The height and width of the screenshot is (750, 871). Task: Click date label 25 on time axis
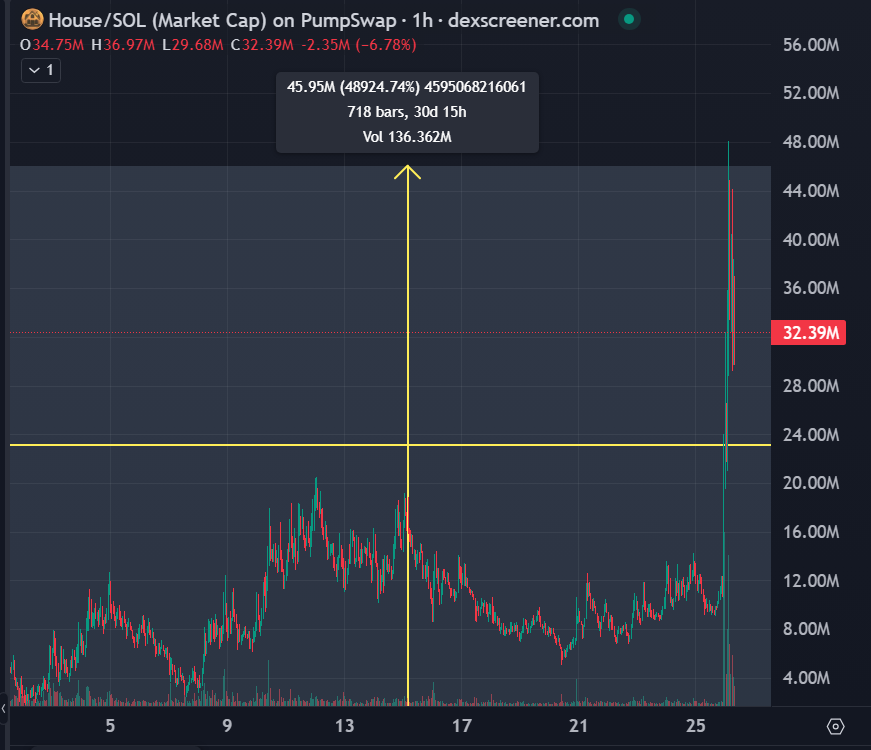pyautogui.click(x=695, y=726)
